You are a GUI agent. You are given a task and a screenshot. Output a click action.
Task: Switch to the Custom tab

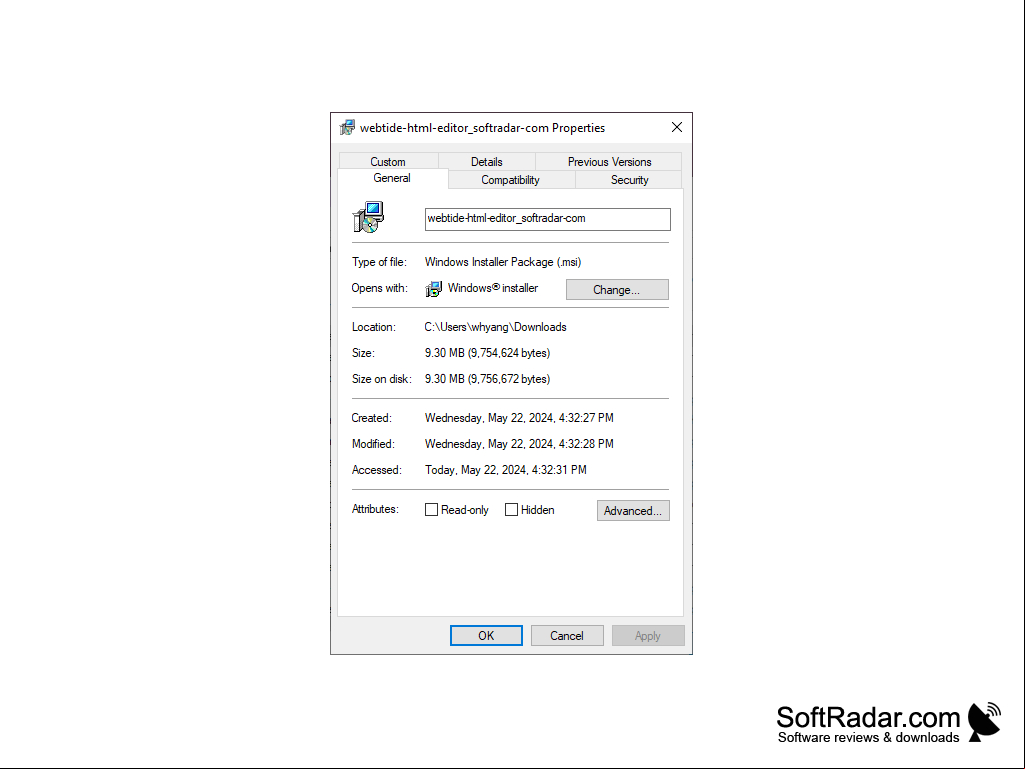[x=388, y=161]
